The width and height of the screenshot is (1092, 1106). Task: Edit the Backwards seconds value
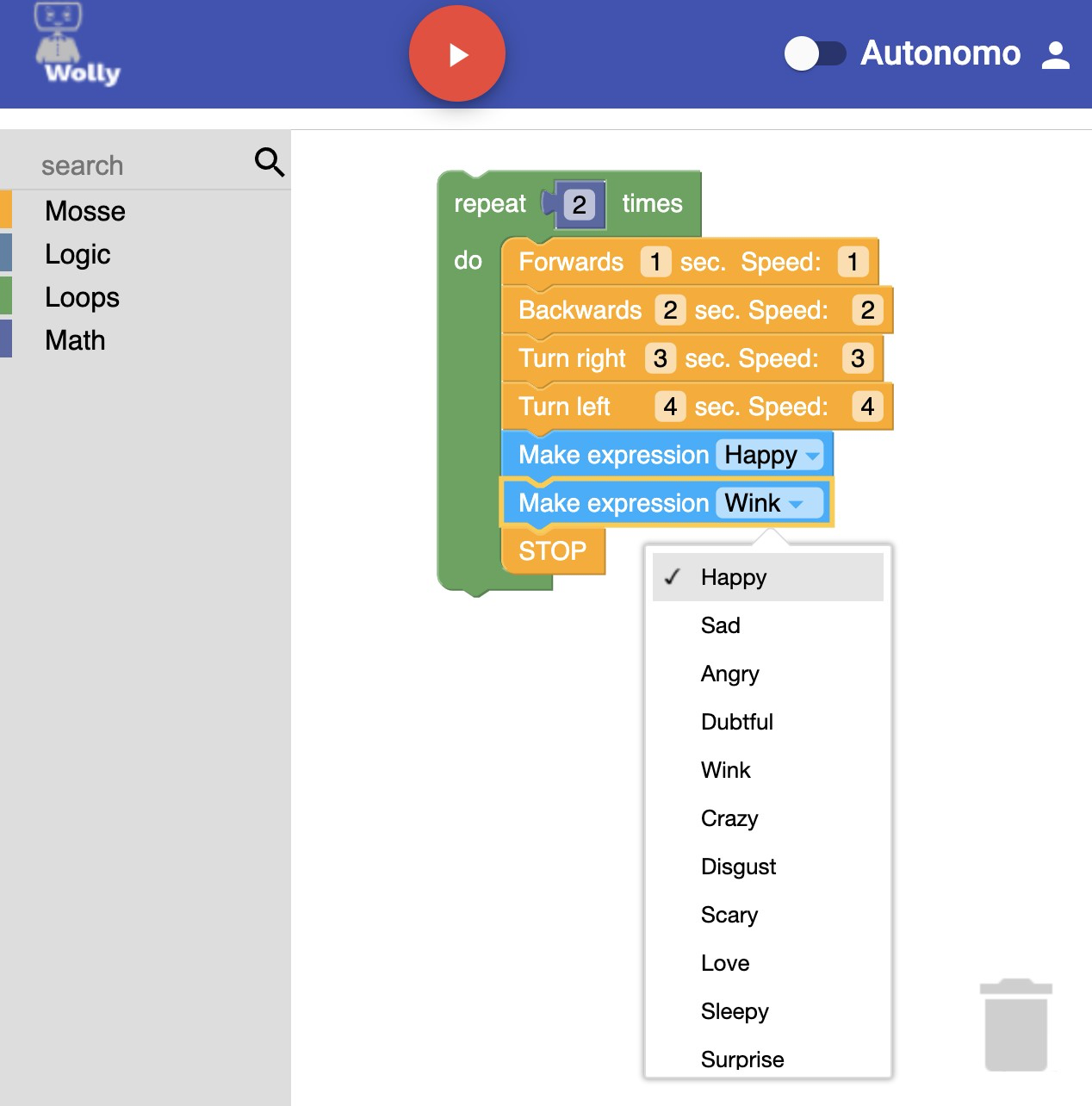(x=670, y=310)
